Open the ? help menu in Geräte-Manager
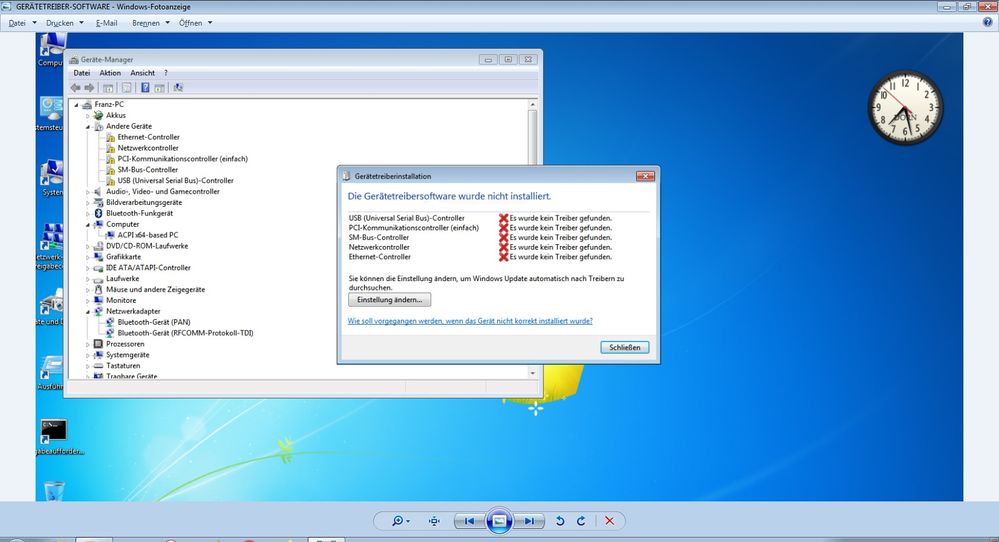Screen dimensions: 999x542 pos(166,73)
